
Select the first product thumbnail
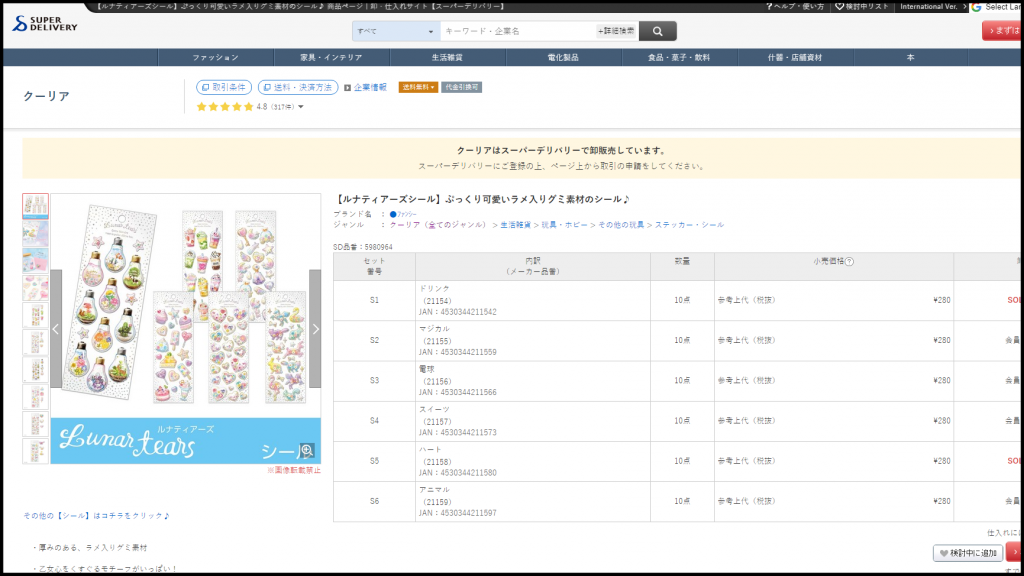click(x=35, y=206)
